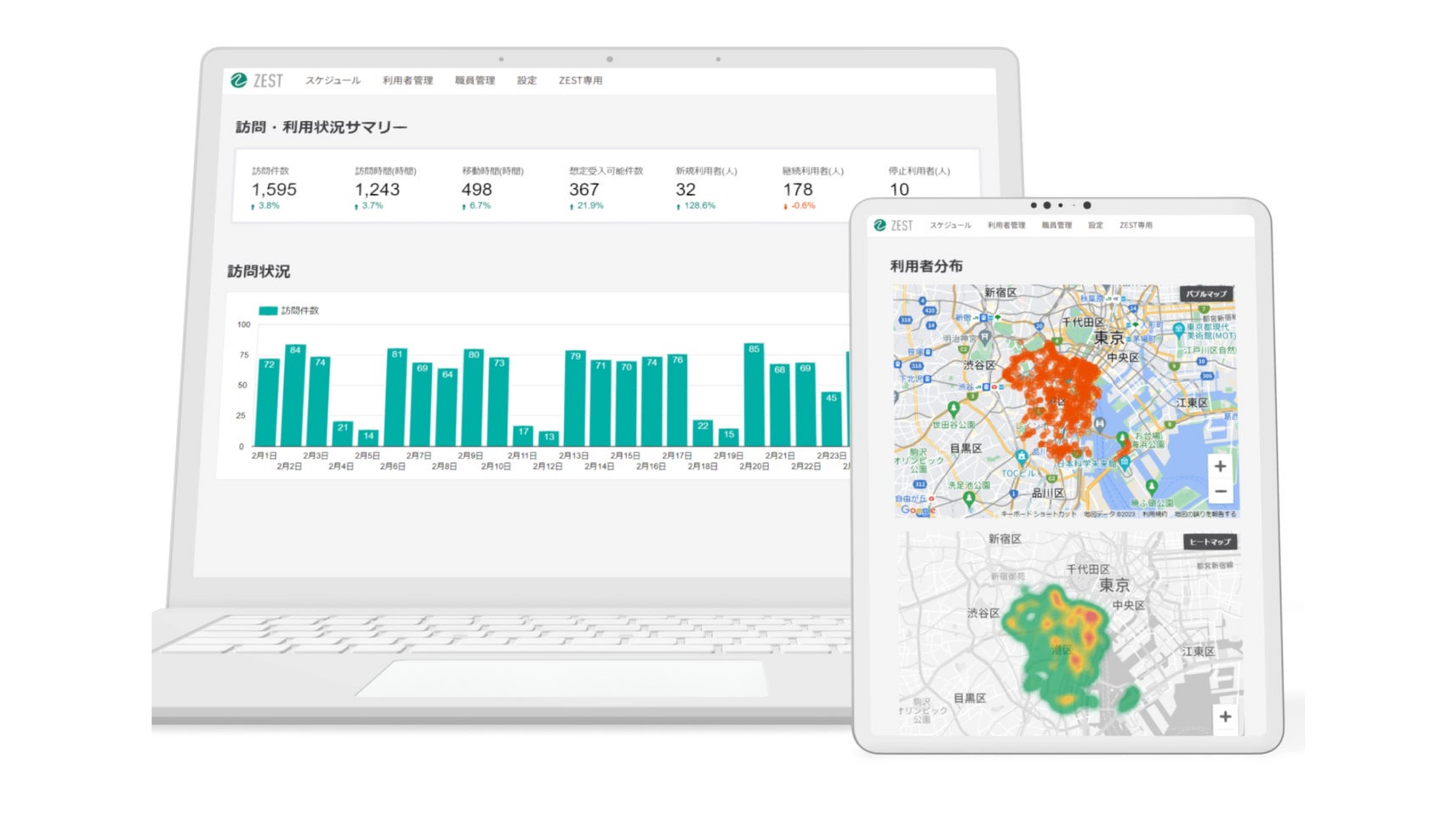Image resolution: width=1456 pixels, height=818 pixels.
Task: Open ZEST専用 tab on tablet
Action: (1136, 225)
